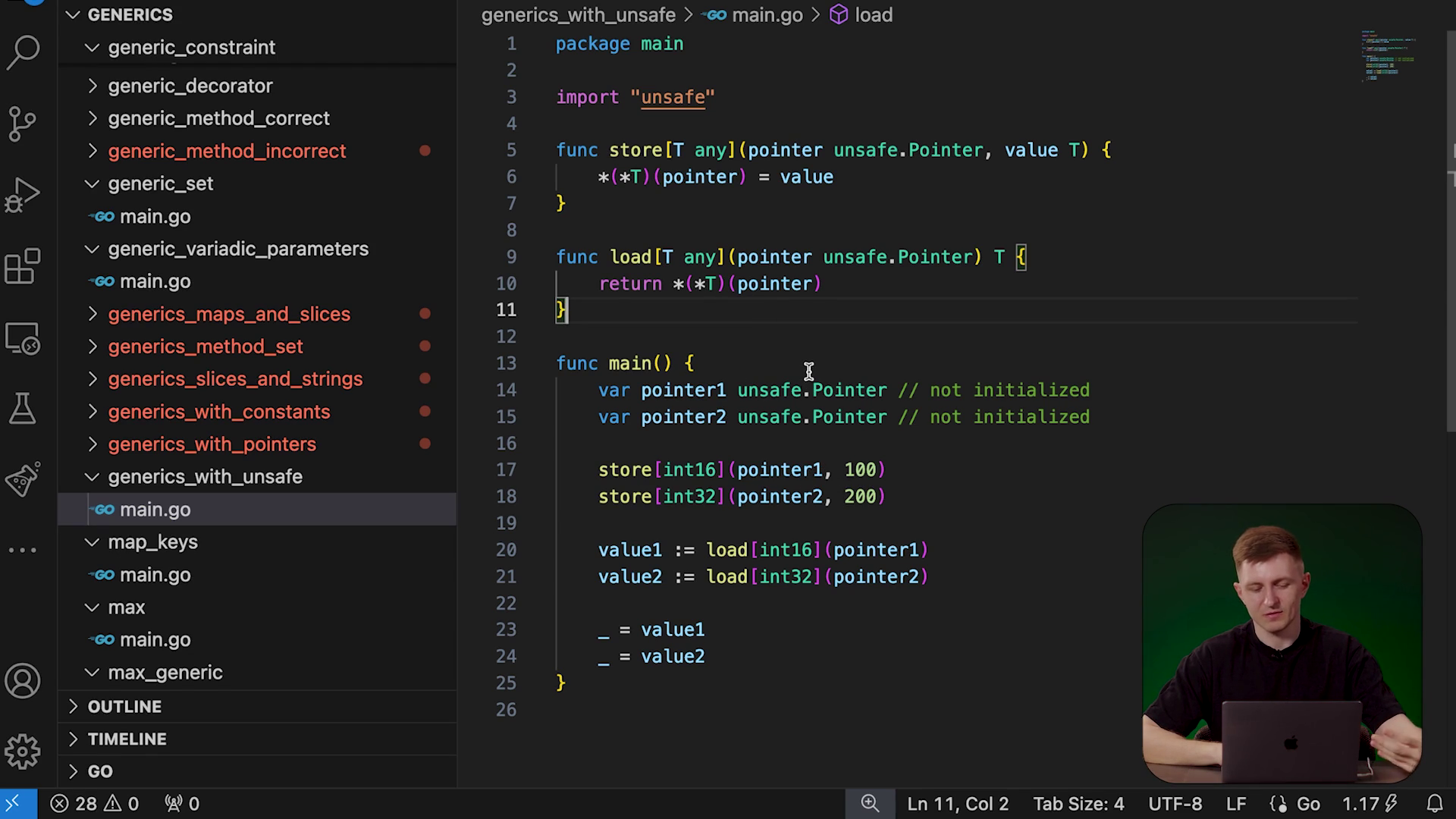Open the Extensions view icon
The width and height of the screenshot is (1456, 819).
coord(23,266)
